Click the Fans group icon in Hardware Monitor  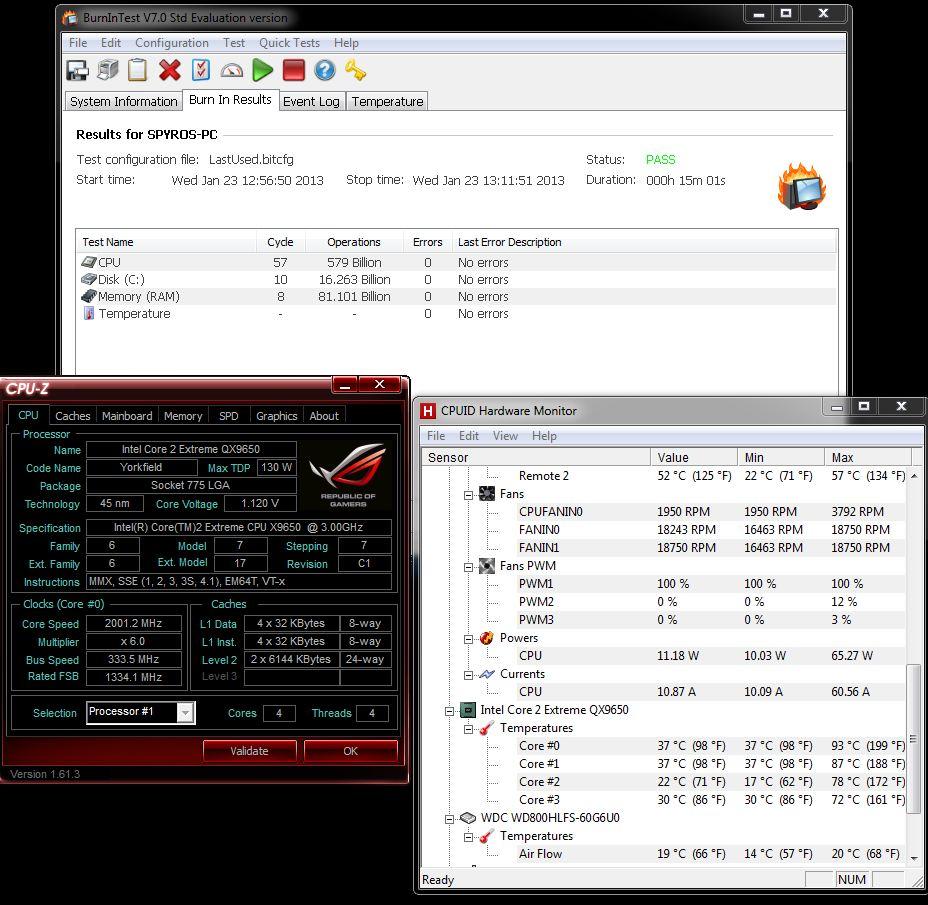(x=486, y=494)
